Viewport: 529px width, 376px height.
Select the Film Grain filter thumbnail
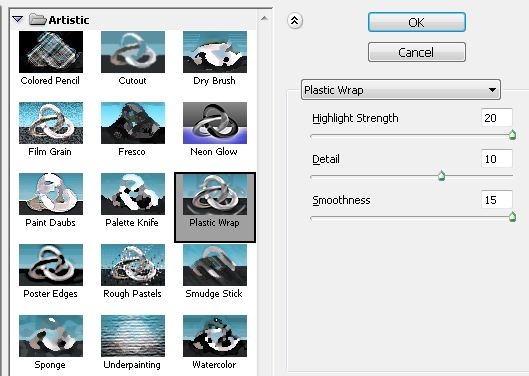pyautogui.click(x=51, y=123)
